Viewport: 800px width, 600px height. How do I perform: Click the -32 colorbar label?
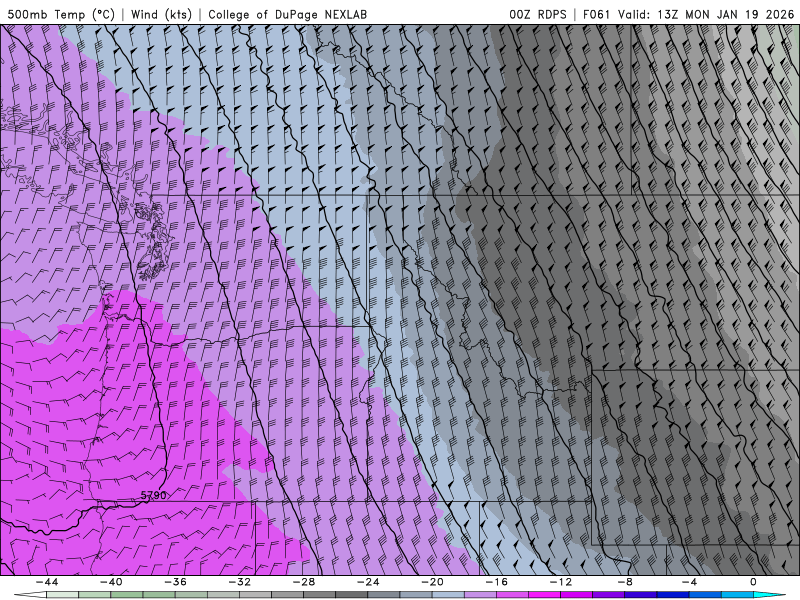[239, 582]
